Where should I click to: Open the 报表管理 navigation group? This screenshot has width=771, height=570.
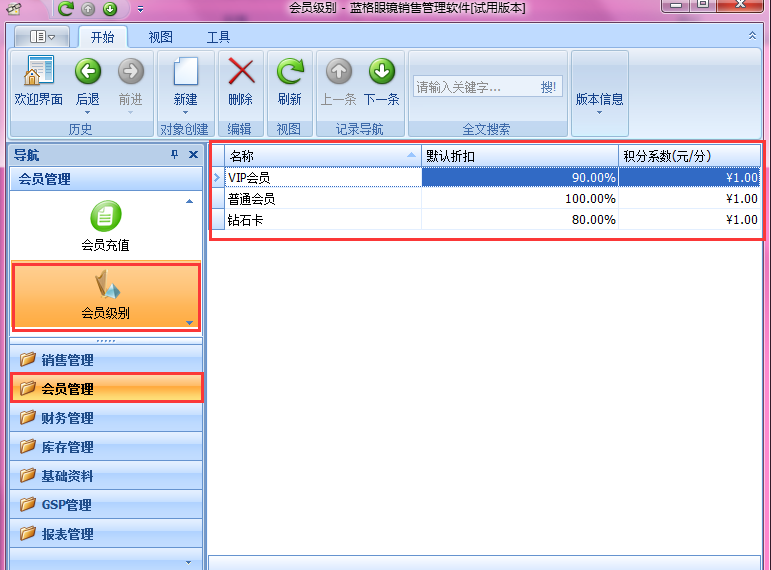(106, 534)
